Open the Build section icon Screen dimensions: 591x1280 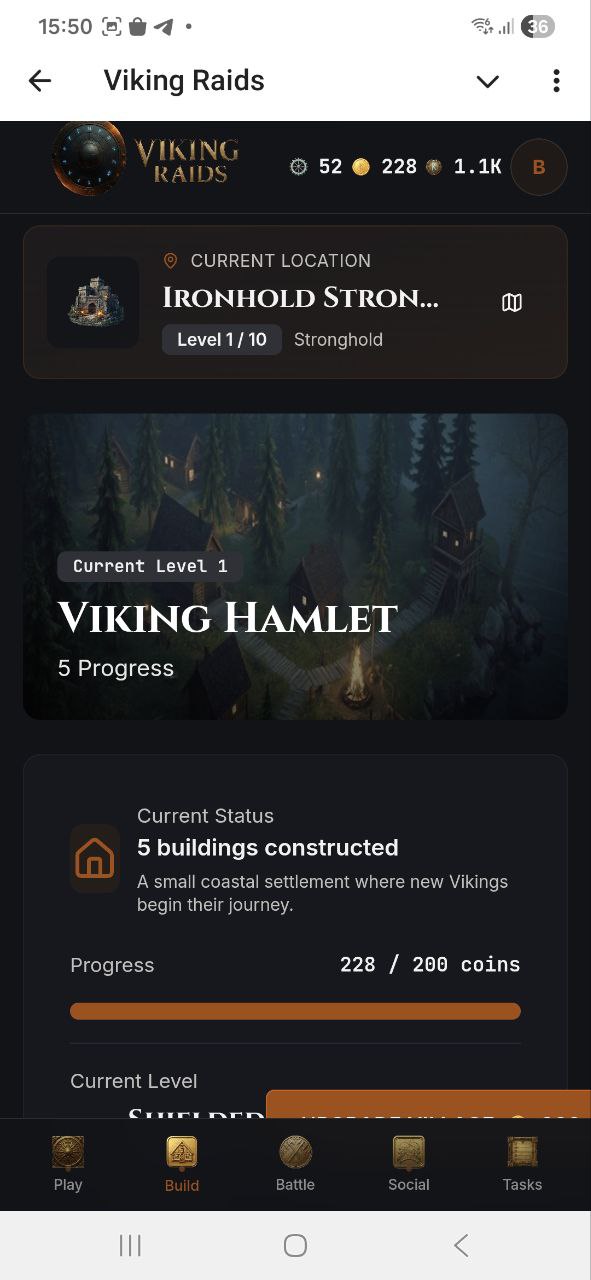(x=181, y=1160)
